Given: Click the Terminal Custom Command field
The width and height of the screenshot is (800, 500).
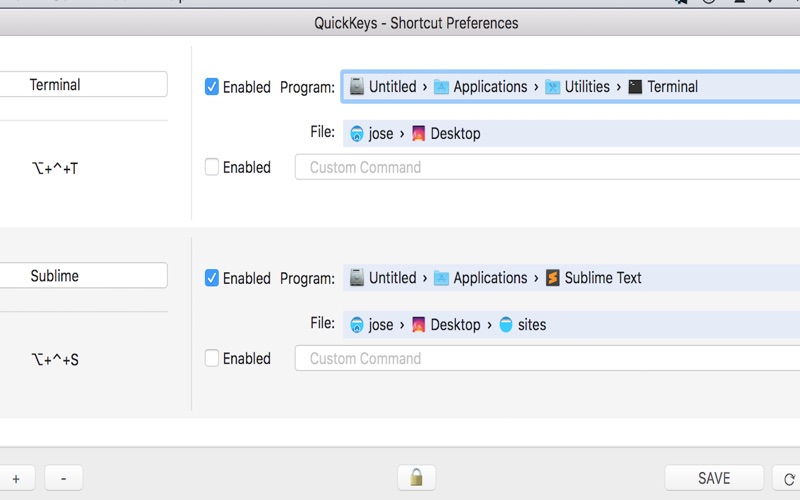Looking at the screenshot, I should 547,167.
